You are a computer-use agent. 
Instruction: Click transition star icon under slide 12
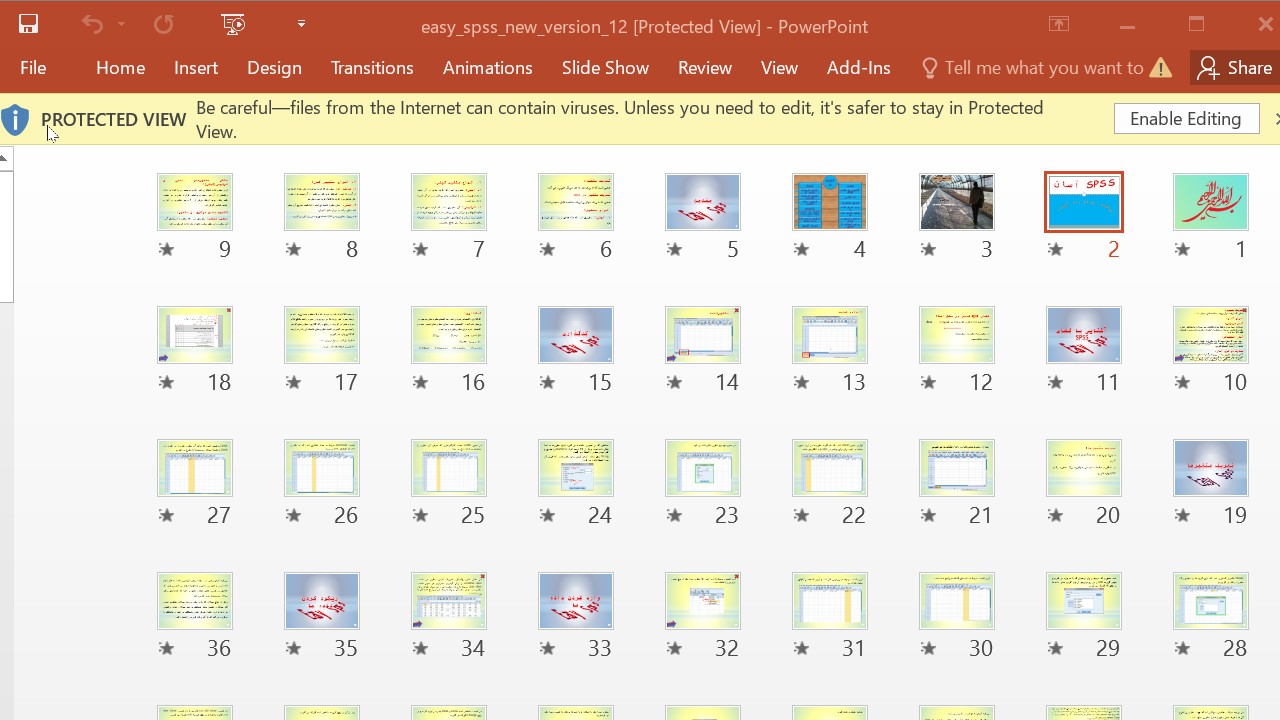tap(929, 383)
